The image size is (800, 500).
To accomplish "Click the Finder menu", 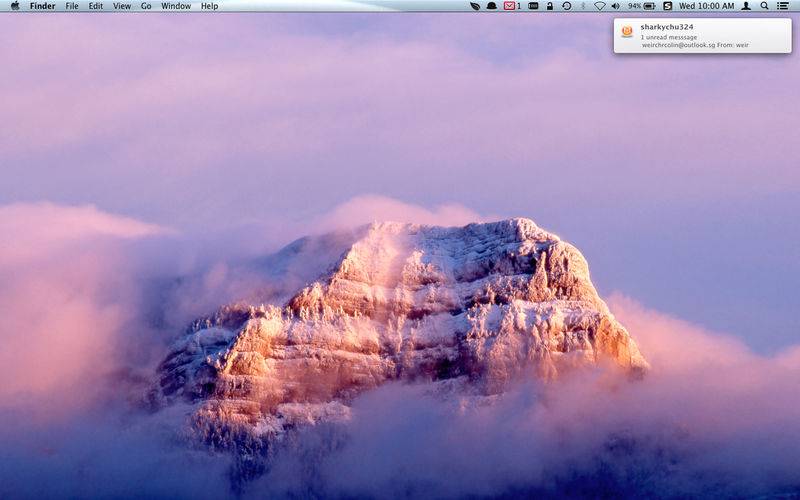I will (x=43, y=6).
